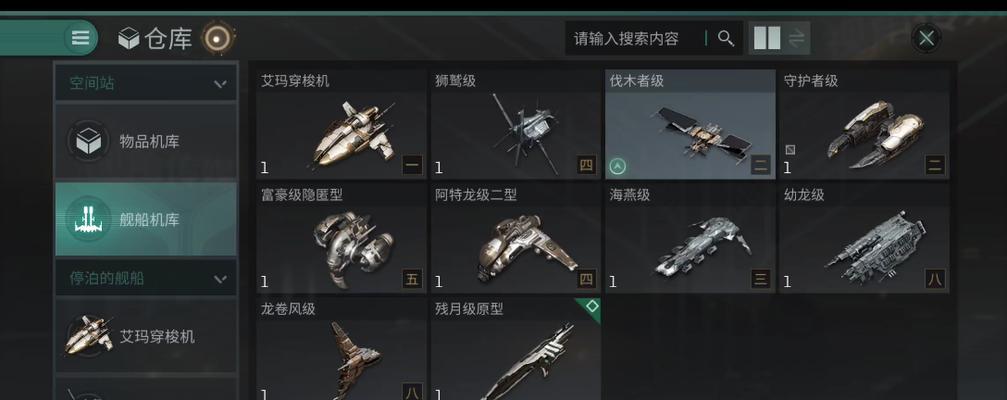Open the hamburger menu button
Screen dimensions: 1007x400
click(80, 38)
